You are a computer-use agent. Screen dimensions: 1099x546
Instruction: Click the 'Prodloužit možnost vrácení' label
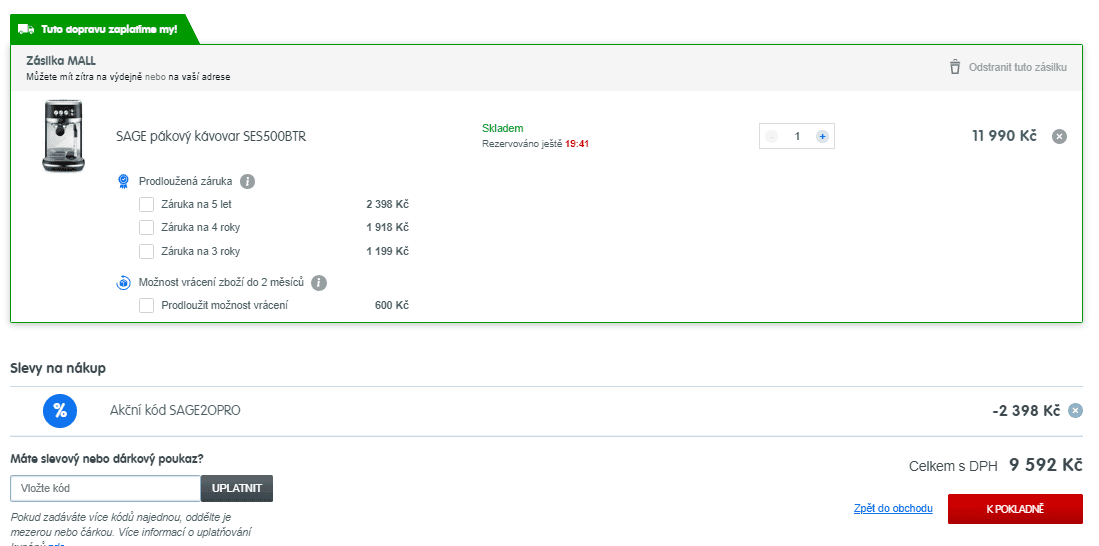click(x=224, y=306)
